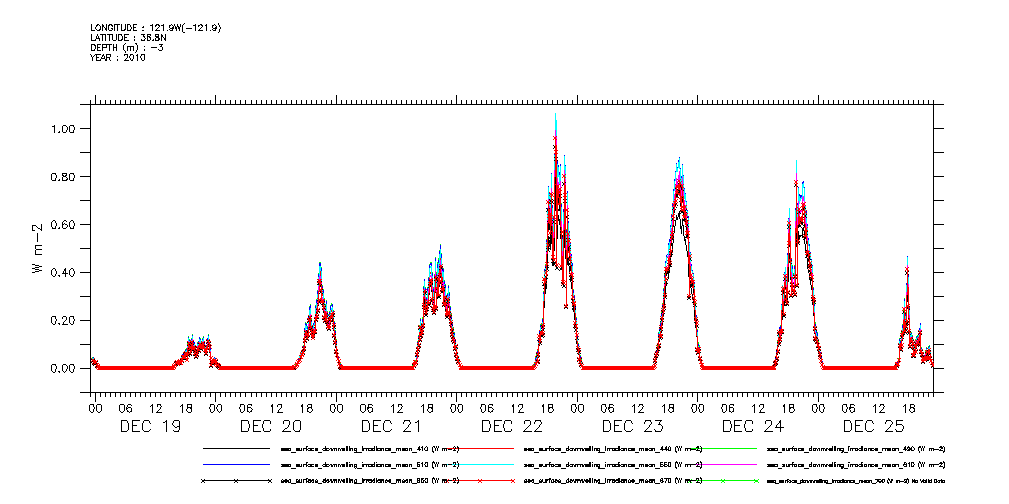Click the irradiance_mean_440 legend label
This screenshot has width=1009, height=504.
click(614, 448)
